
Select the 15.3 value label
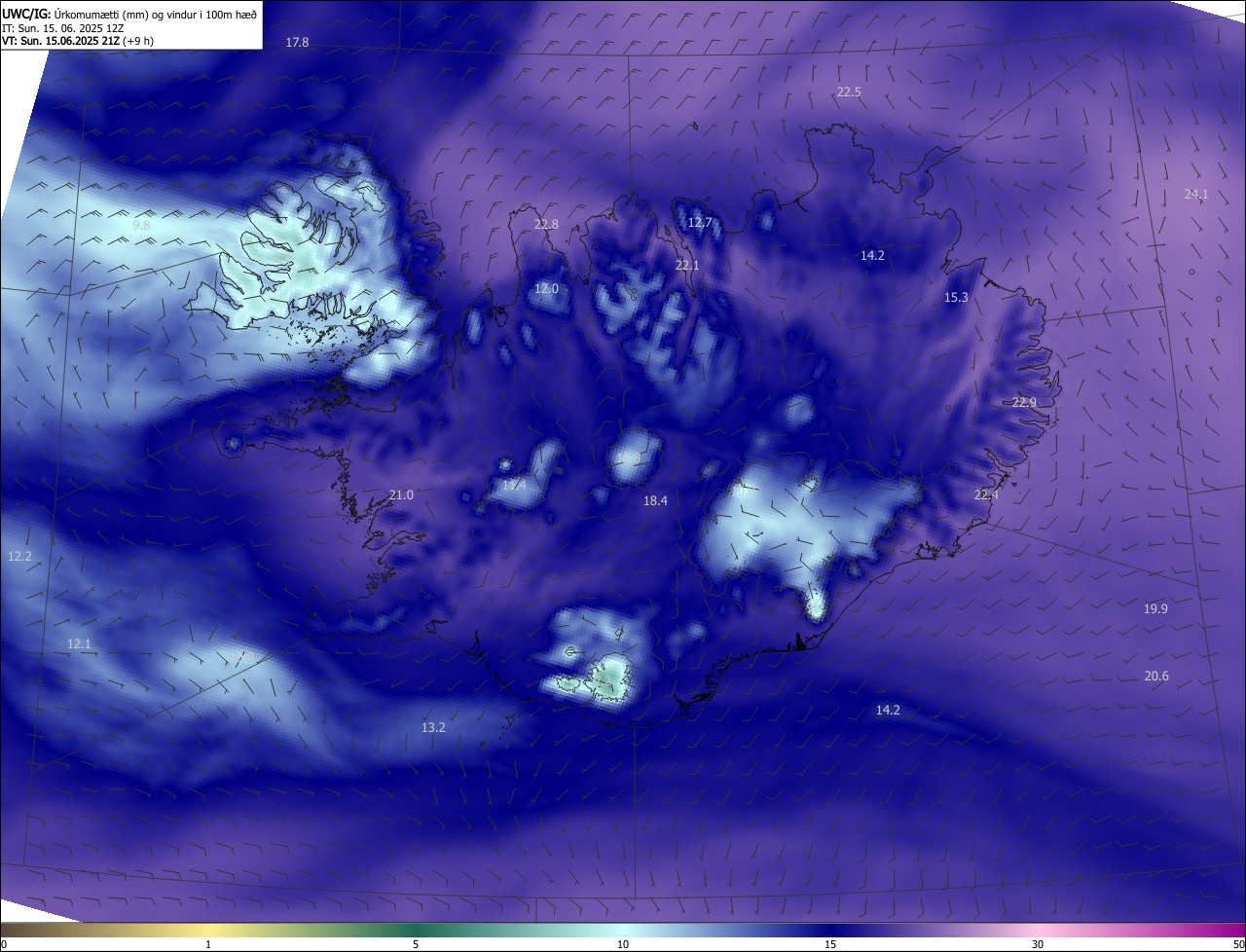(x=956, y=298)
